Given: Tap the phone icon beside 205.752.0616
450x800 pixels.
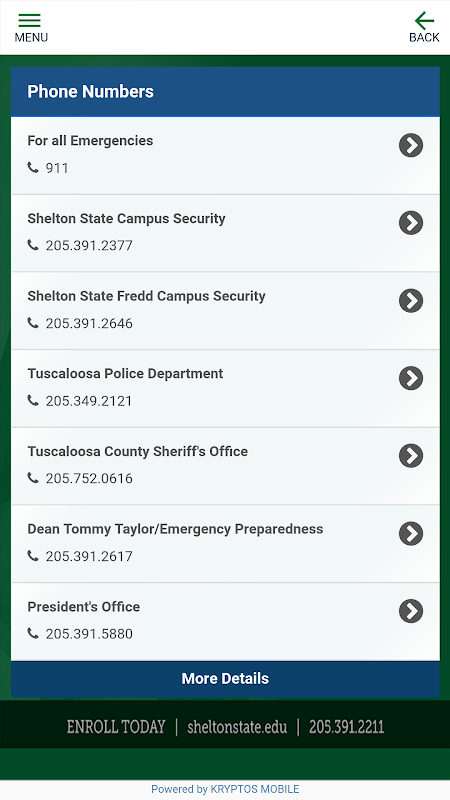Looking at the screenshot, I should pyautogui.click(x=33, y=478).
